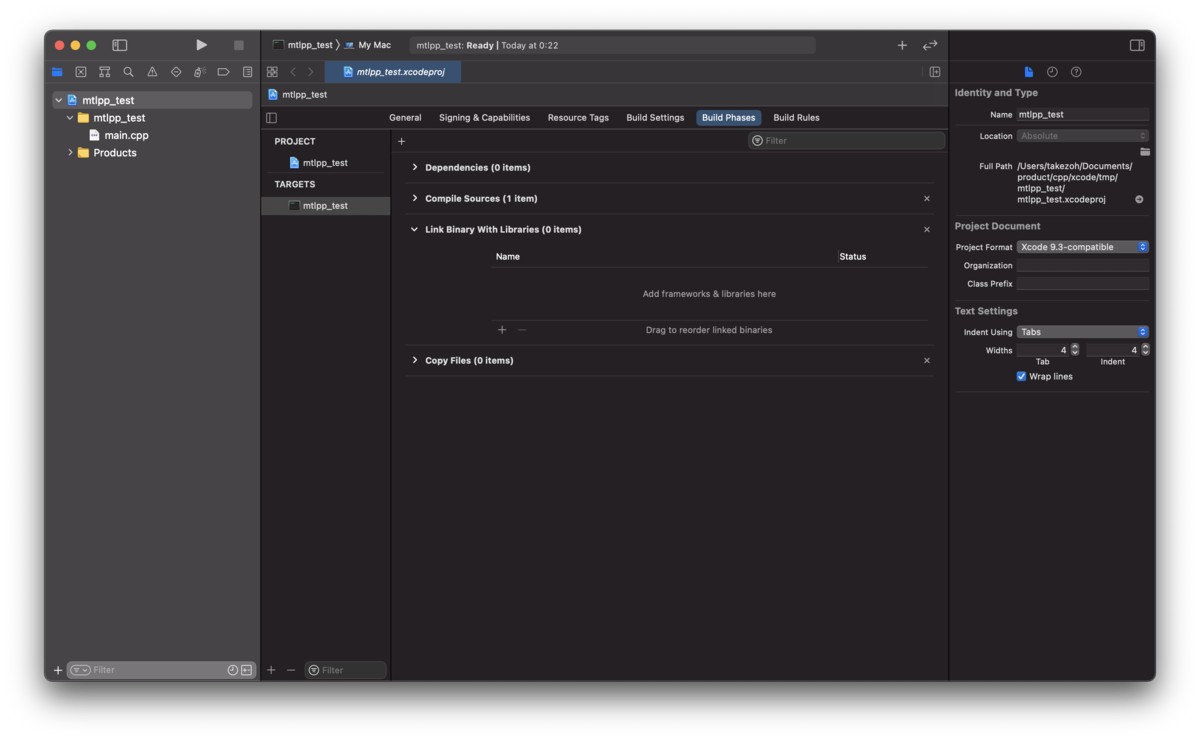Delete the Copy Files phase
Viewport: 1200px width, 740px height.
tap(926, 361)
